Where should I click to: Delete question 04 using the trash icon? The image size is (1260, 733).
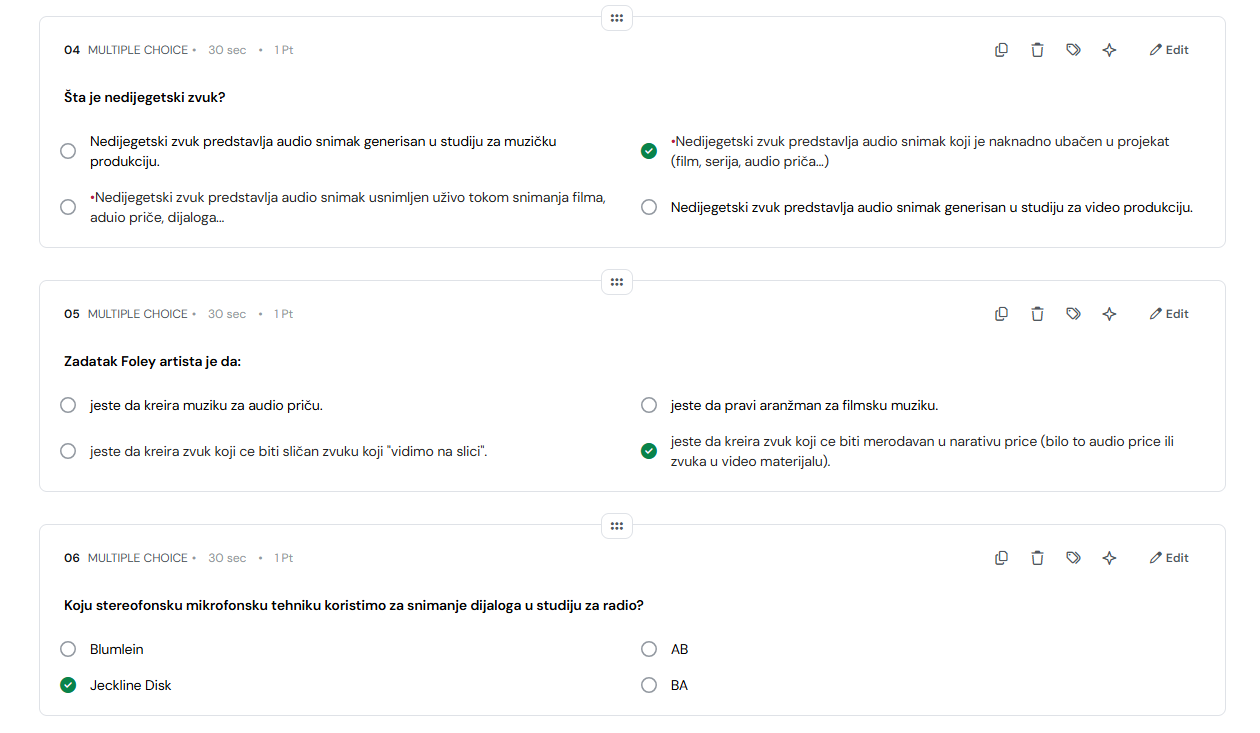[x=1037, y=50]
